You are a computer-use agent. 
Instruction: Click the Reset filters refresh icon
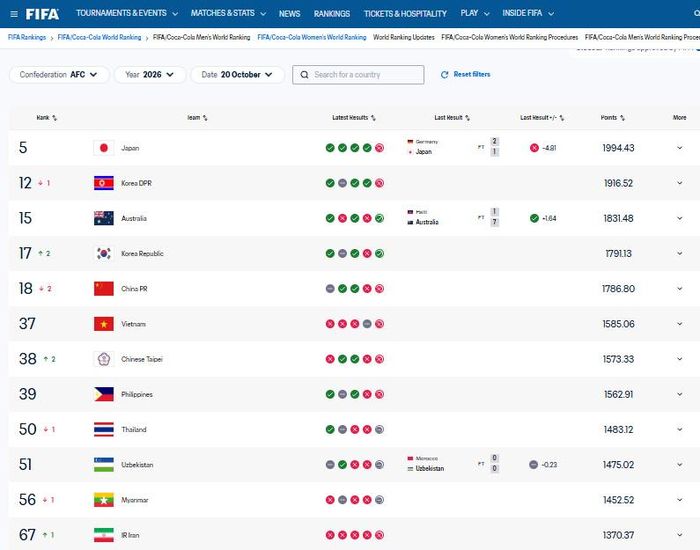(x=444, y=75)
